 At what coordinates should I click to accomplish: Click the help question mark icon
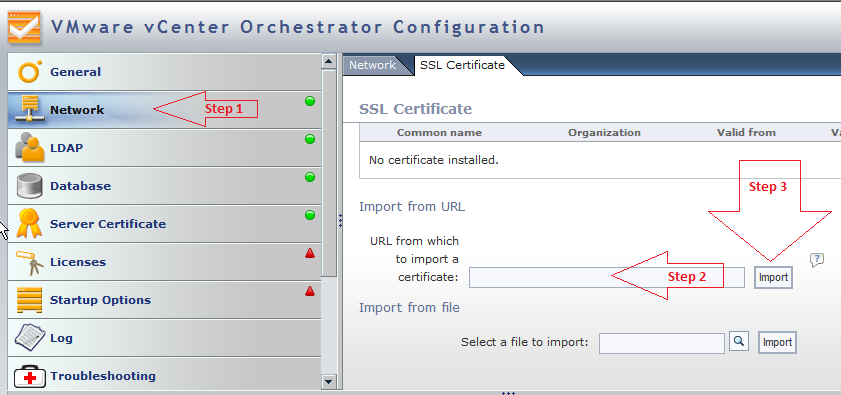click(x=816, y=260)
